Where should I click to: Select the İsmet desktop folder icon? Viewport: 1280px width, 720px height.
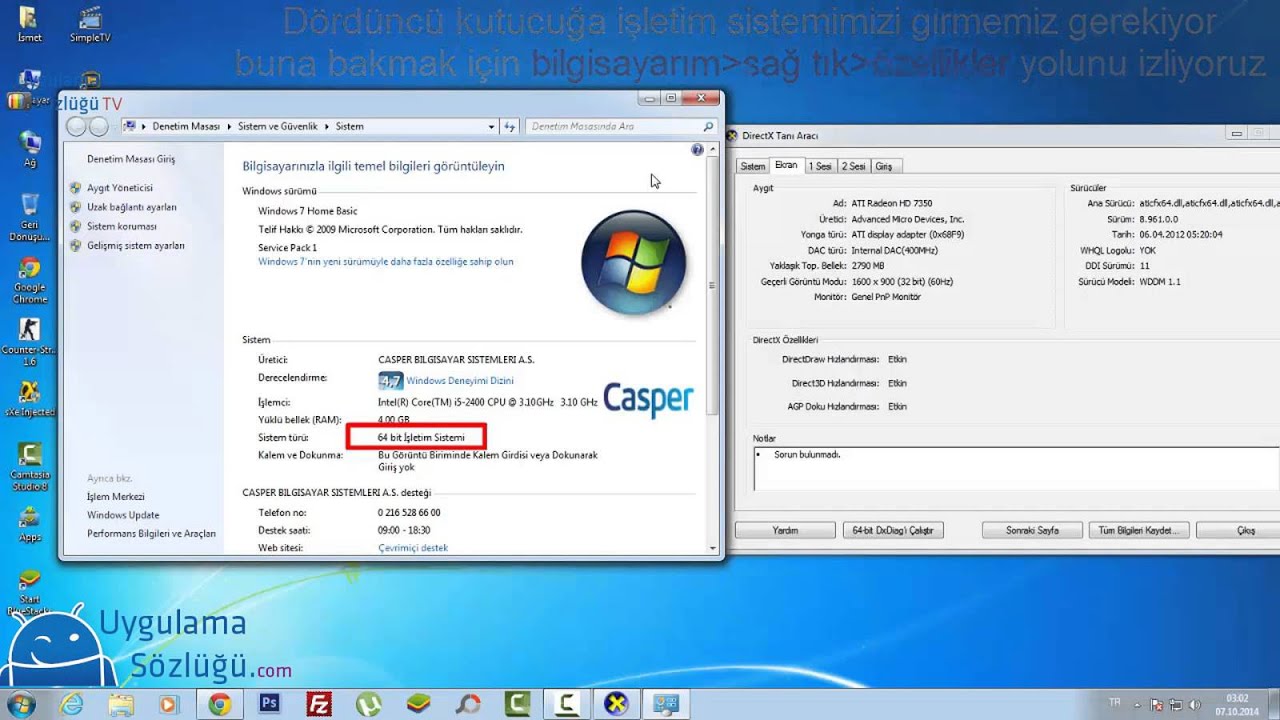pos(29,24)
